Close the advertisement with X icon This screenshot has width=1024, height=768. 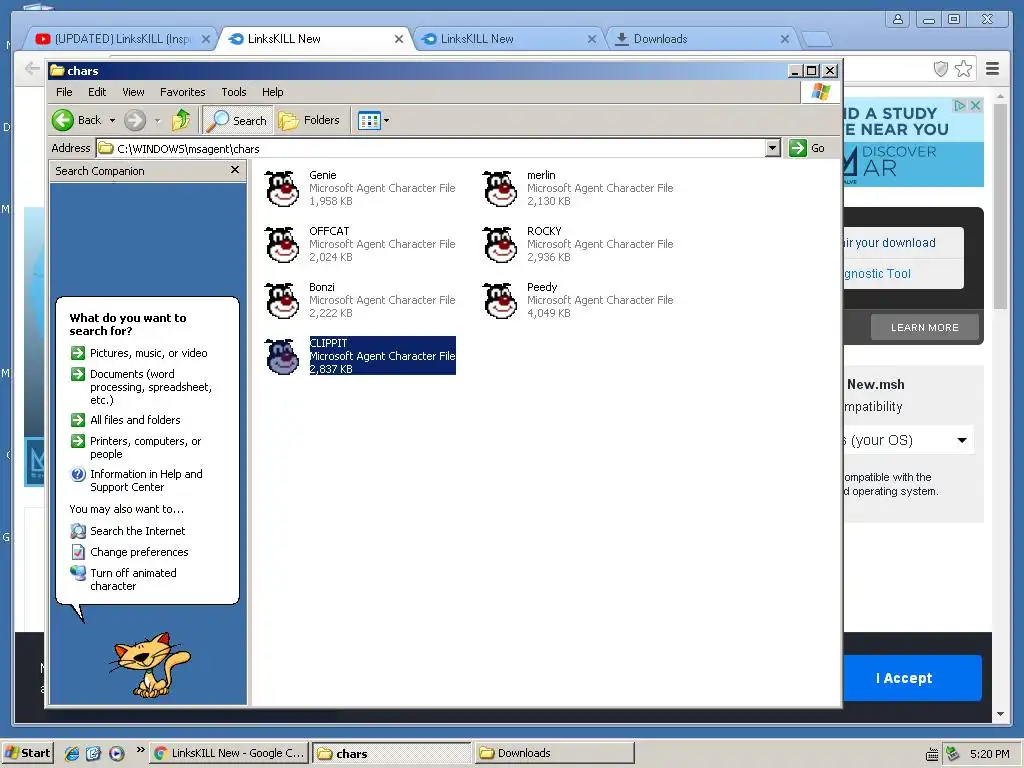975,105
